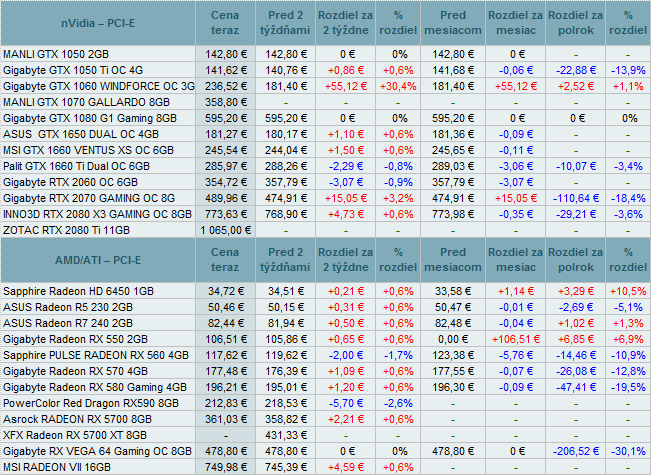Click 'Gigabyte RTX 2070 GAMING OC 8G'
651x475 pixels.
[x=89, y=198]
